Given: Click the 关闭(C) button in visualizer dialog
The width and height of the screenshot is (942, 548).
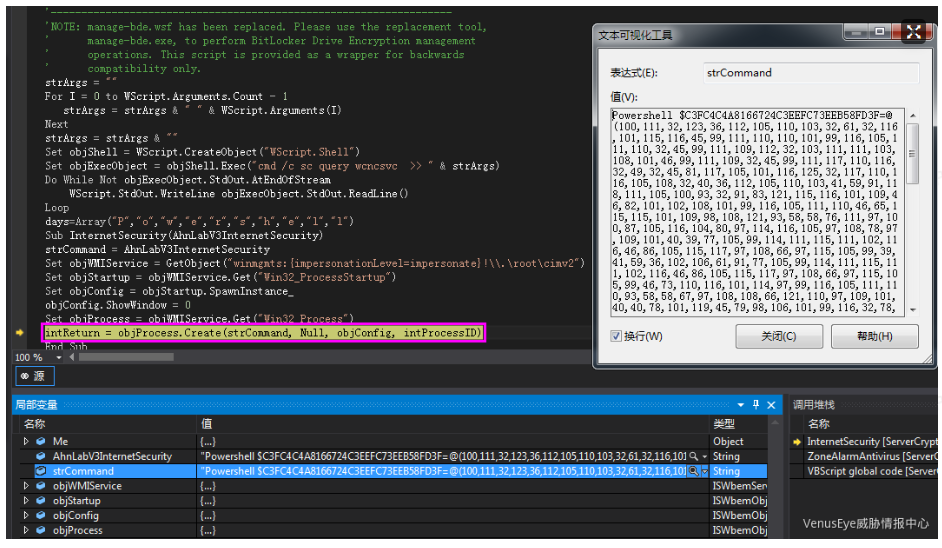Looking at the screenshot, I should point(779,336).
